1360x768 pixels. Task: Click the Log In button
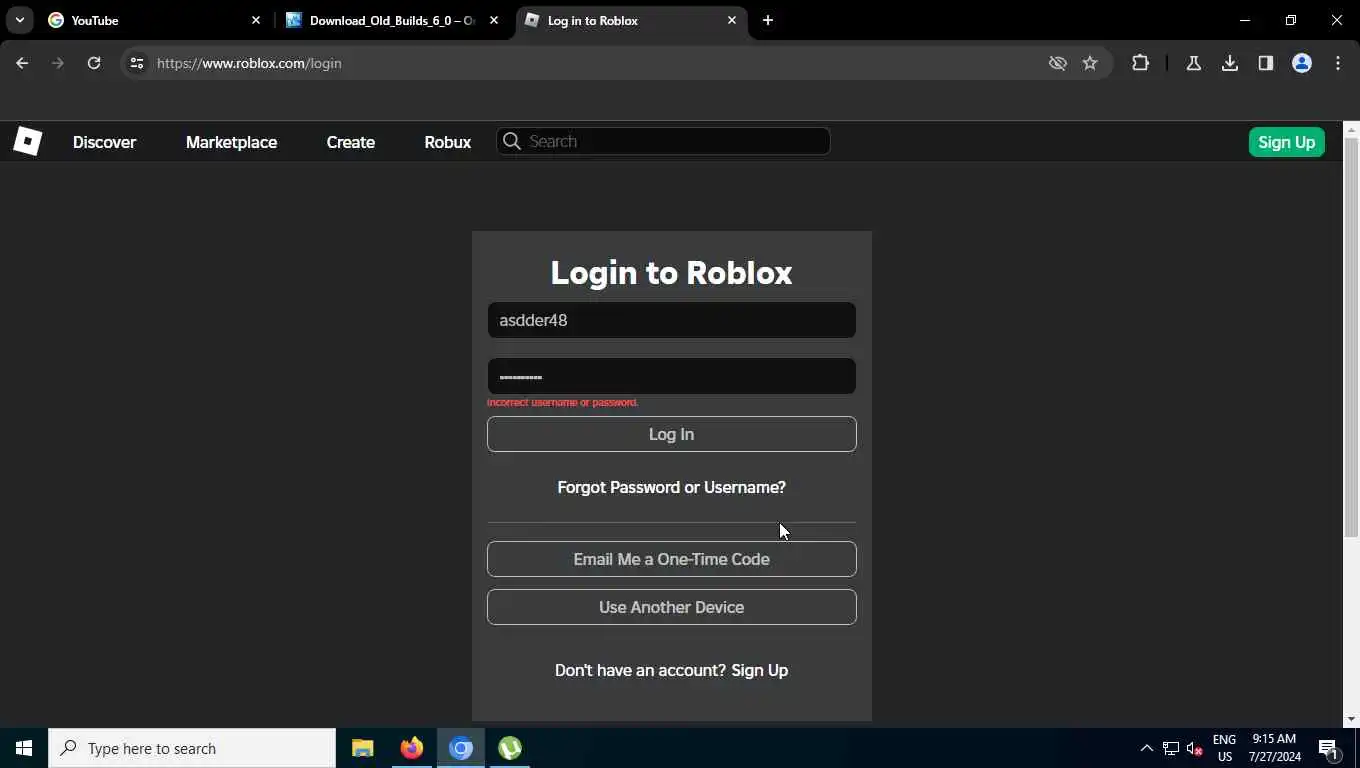(x=671, y=434)
